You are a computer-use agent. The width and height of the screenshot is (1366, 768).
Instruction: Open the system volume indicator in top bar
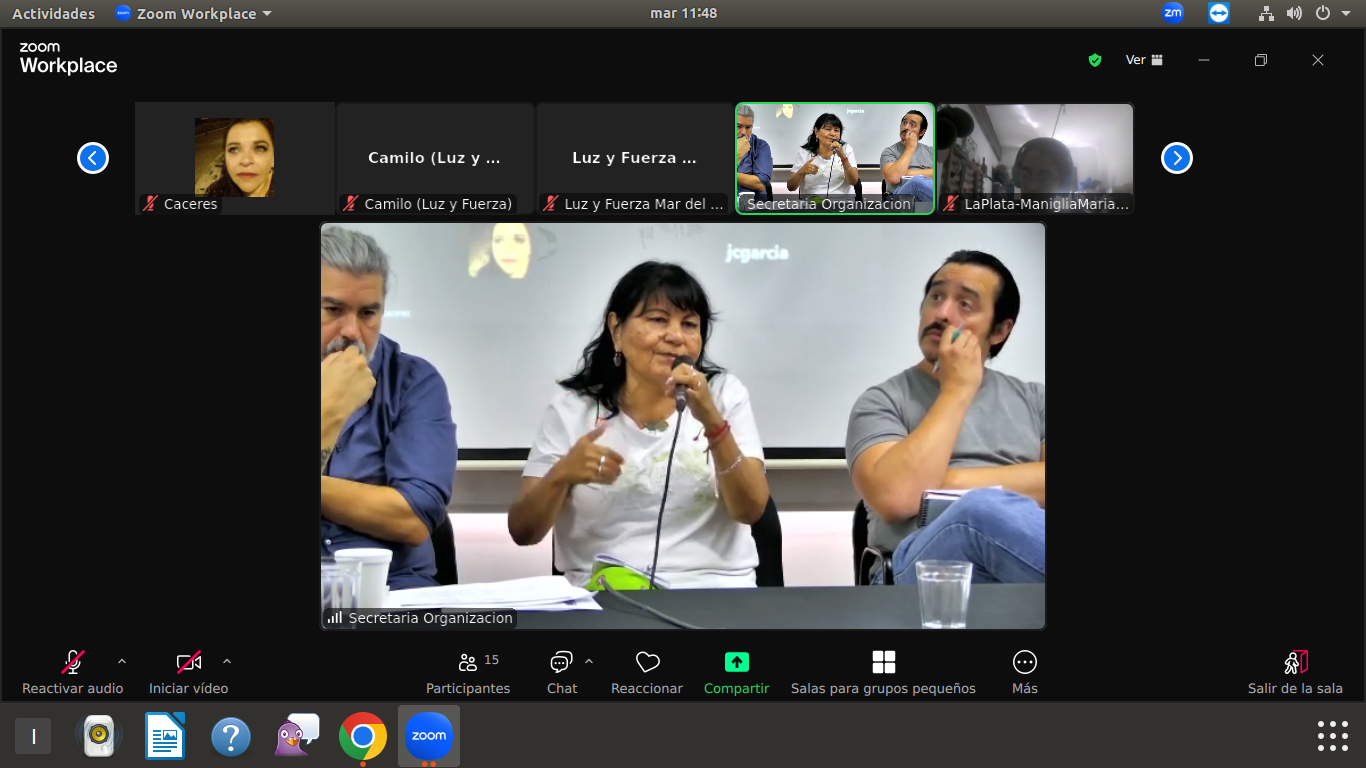(x=1294, y=14)
